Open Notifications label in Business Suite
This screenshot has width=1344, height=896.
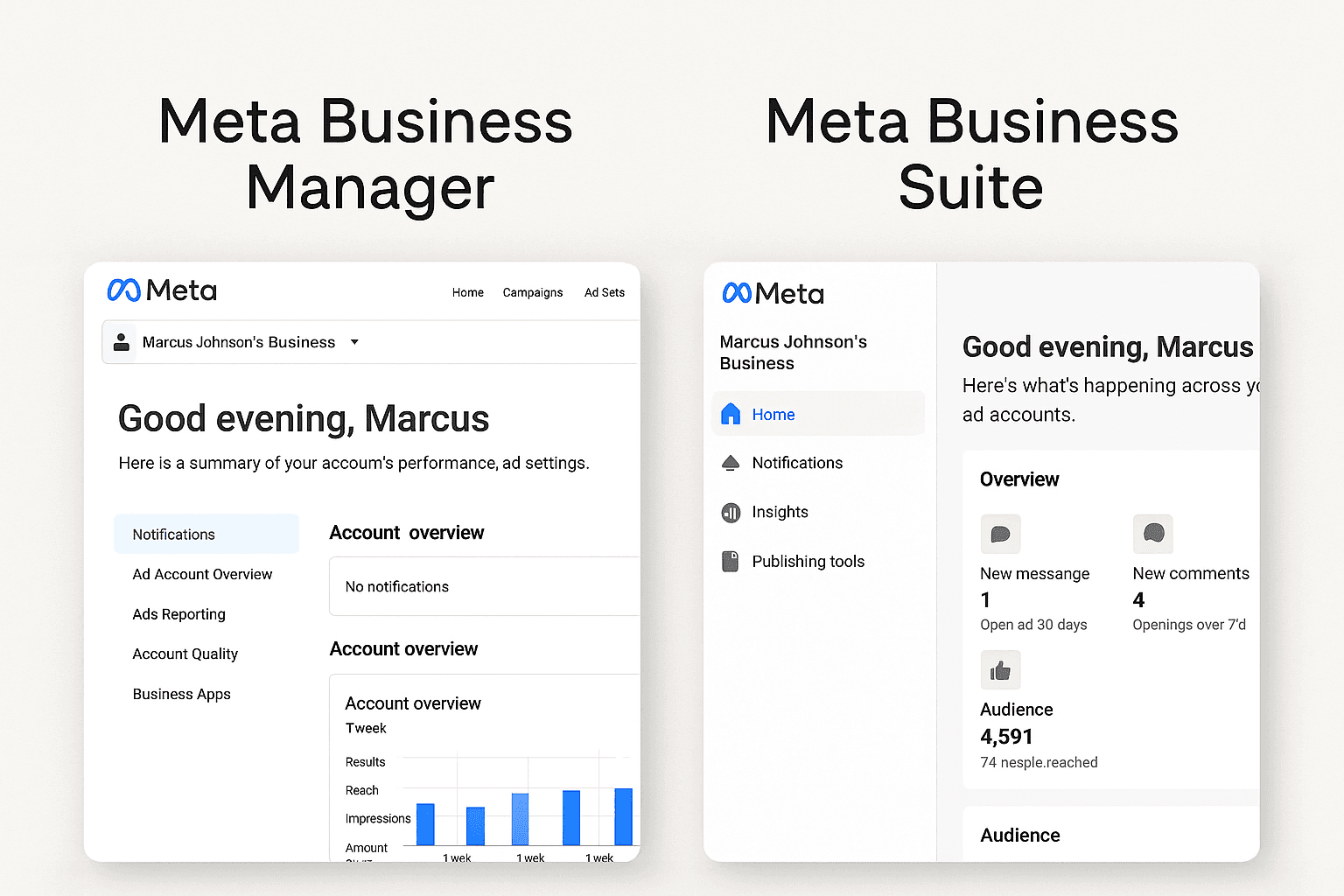(797, 463)
